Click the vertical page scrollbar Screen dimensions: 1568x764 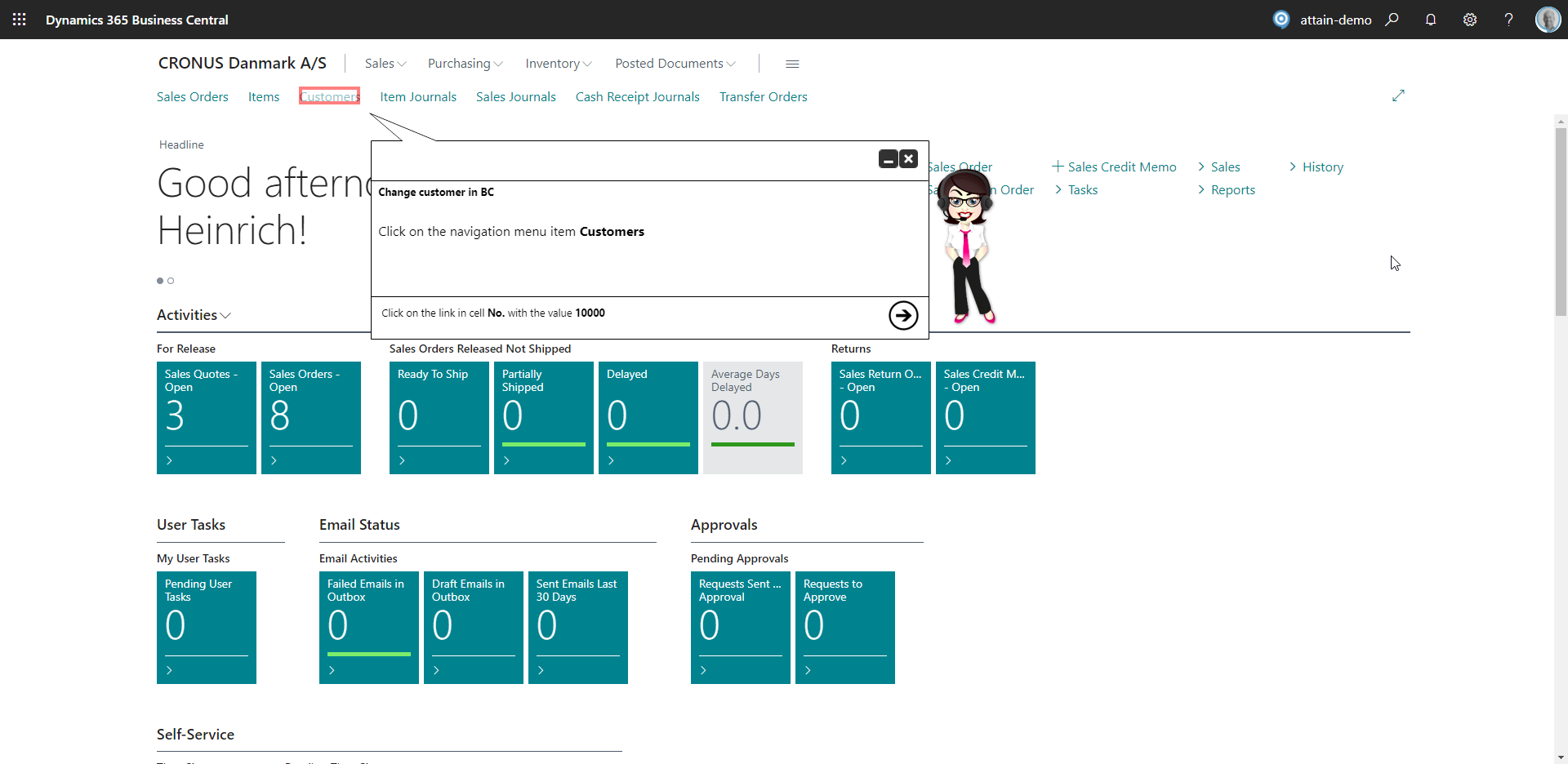click(x=1561, y=222)
